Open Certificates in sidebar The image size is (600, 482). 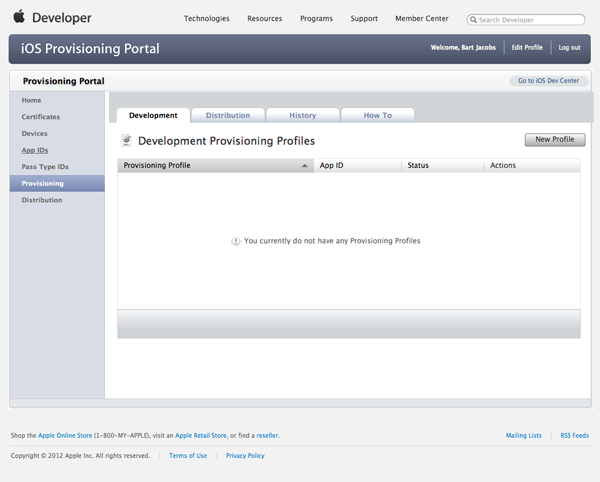(41, 117)
